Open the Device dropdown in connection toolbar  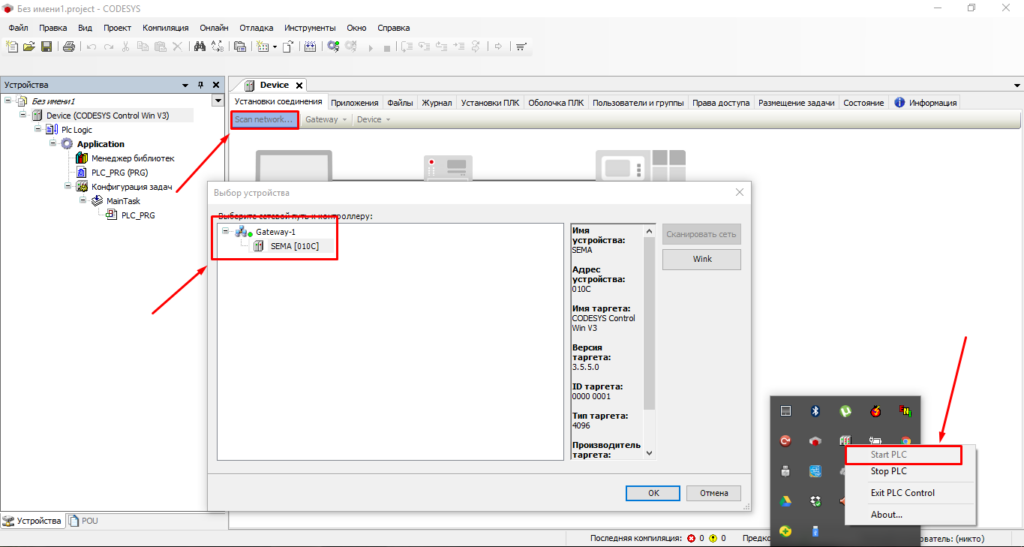coord(373,120)
